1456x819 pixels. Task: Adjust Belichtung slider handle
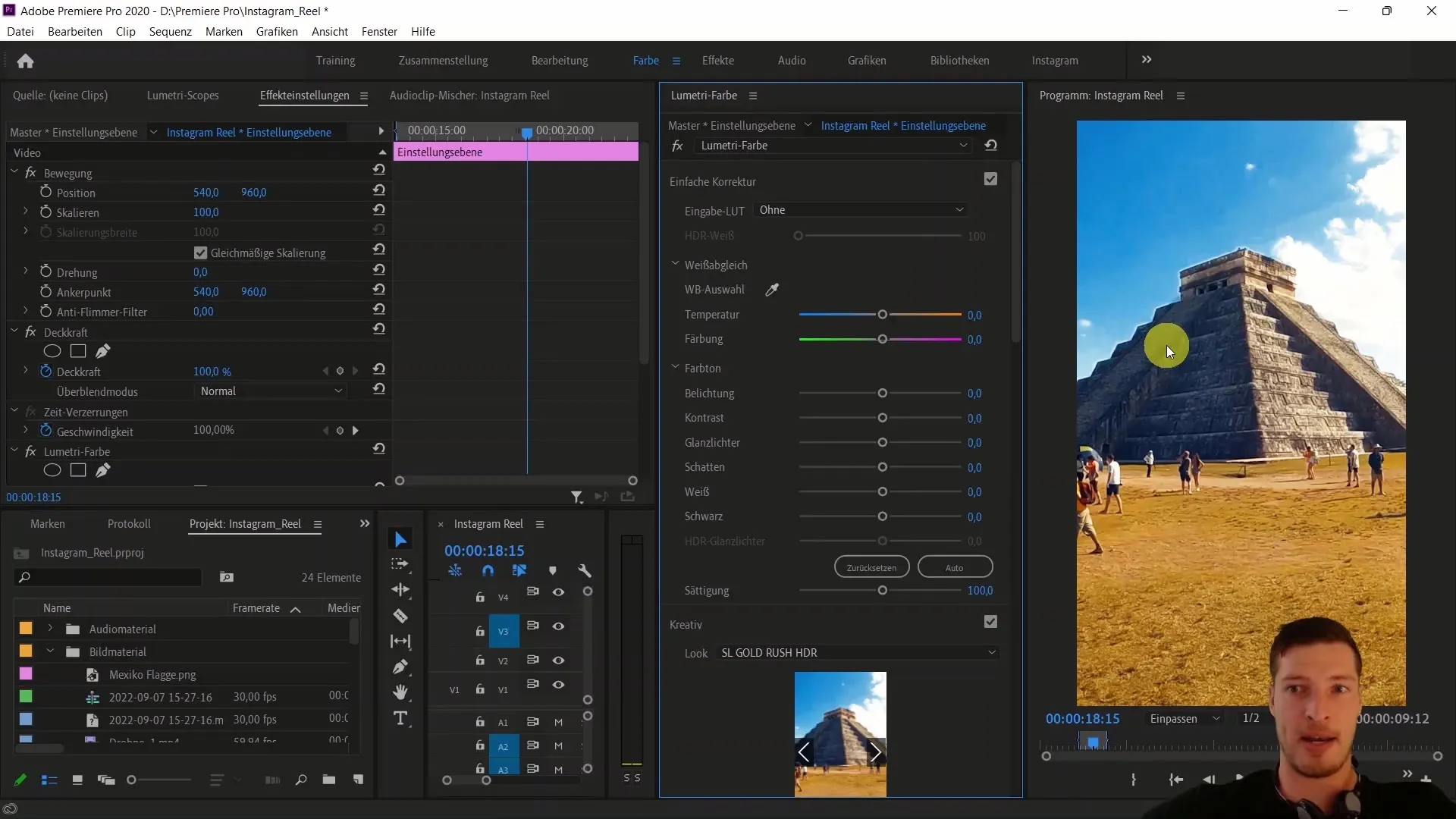[882, 394]
